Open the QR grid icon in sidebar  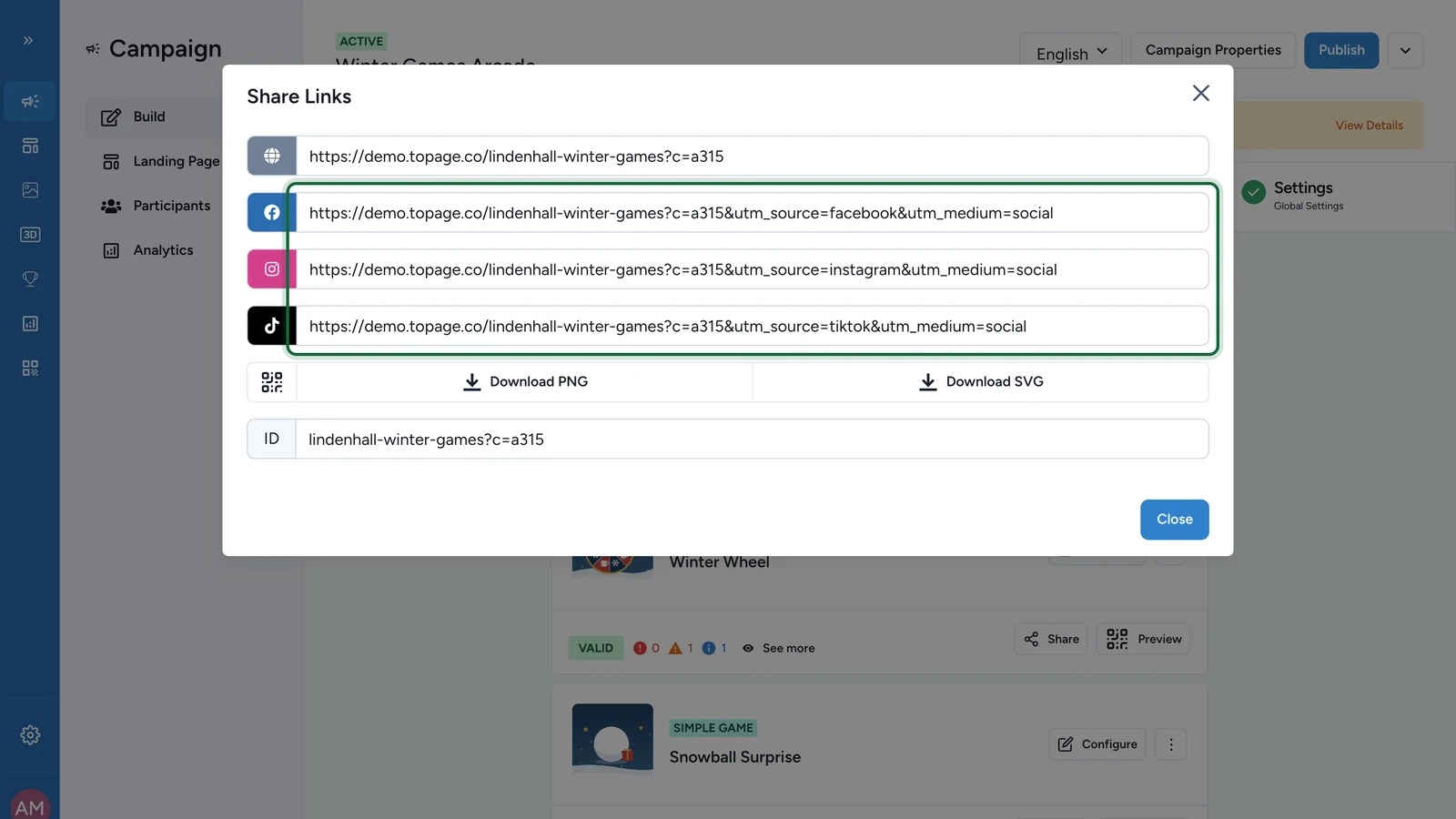(x=30, y=369)
